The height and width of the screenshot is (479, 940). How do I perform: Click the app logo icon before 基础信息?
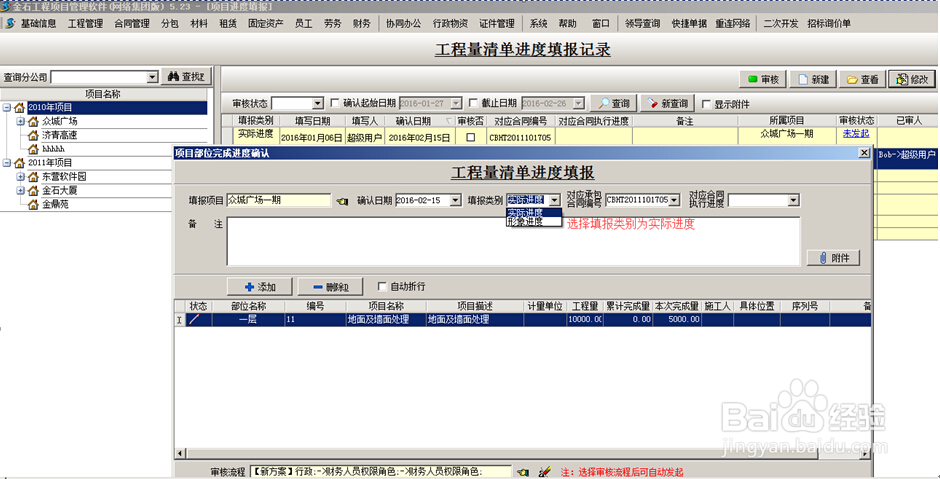10,23
